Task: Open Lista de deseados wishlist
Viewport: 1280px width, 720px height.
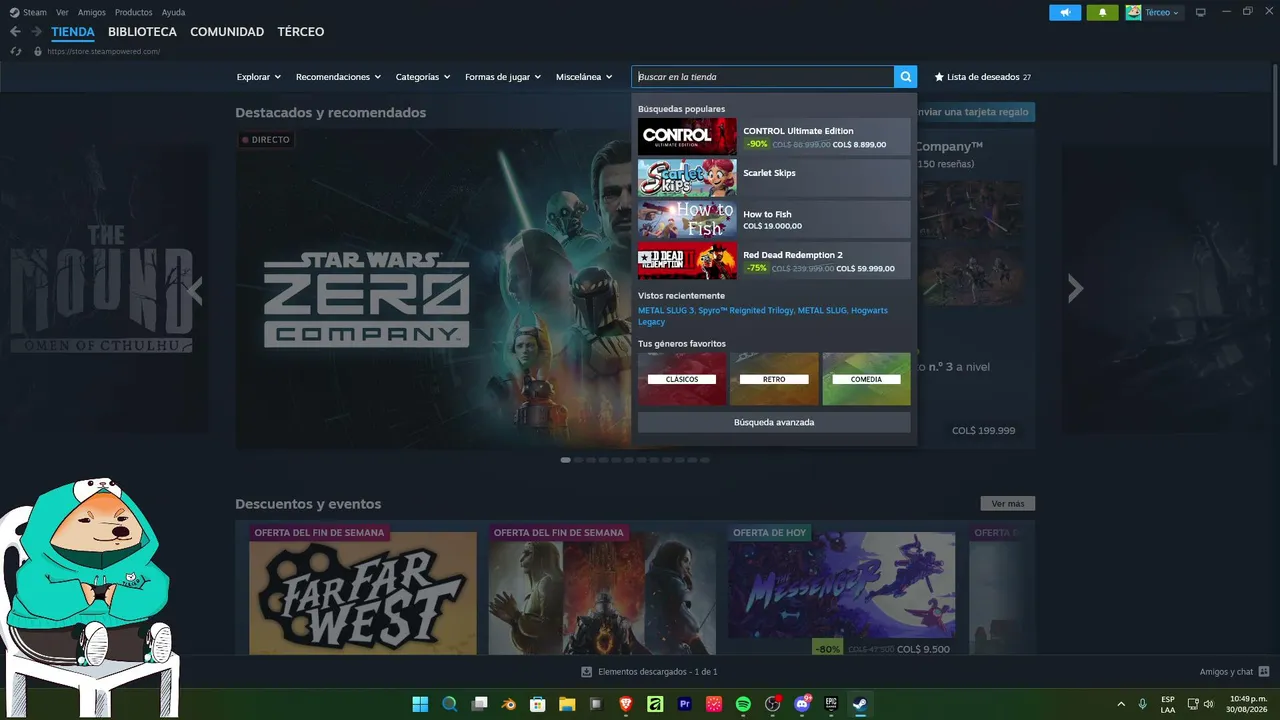Action: pos(982,77)
